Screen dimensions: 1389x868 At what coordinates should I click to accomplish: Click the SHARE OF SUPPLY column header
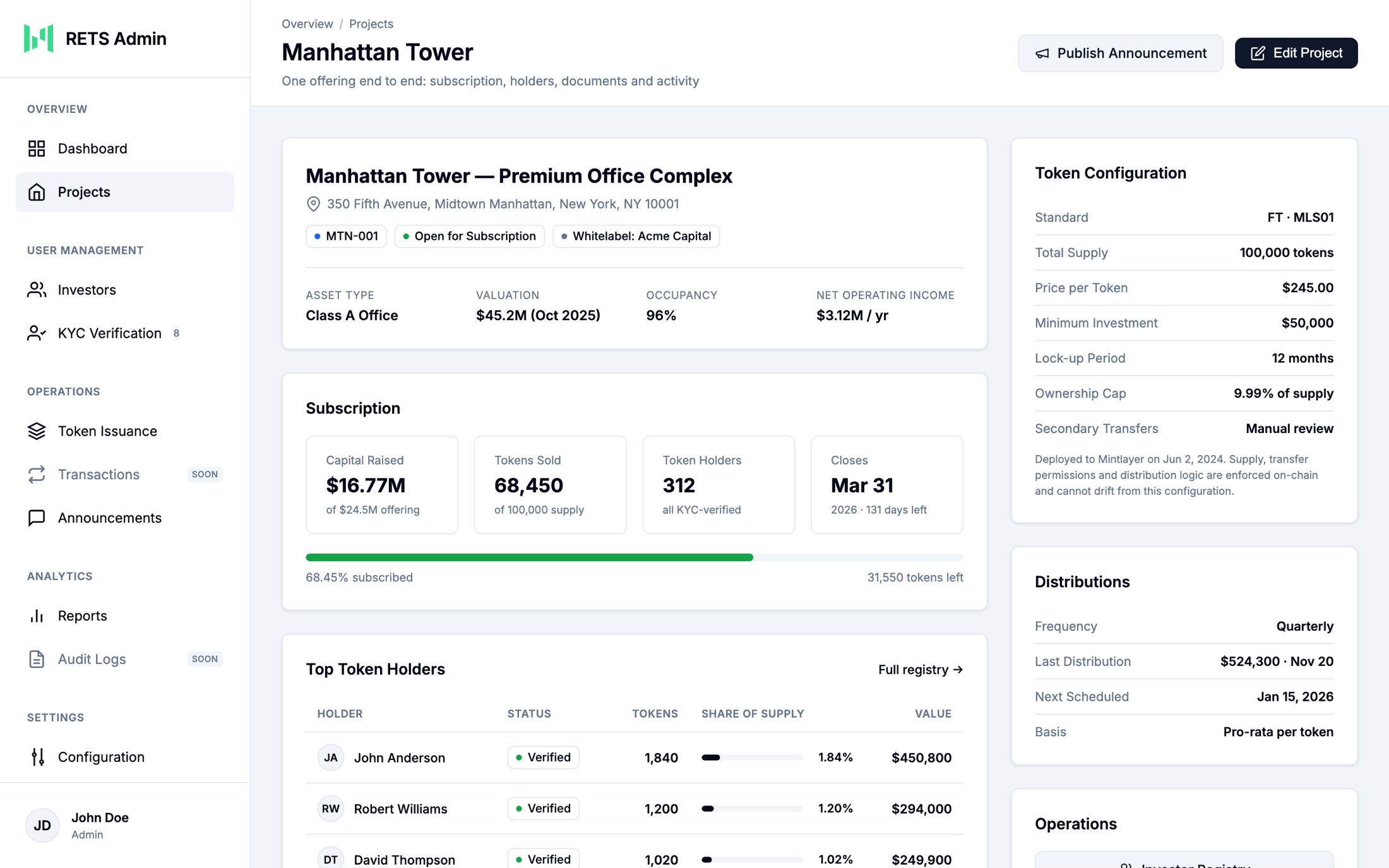click(x=753, y=713)
